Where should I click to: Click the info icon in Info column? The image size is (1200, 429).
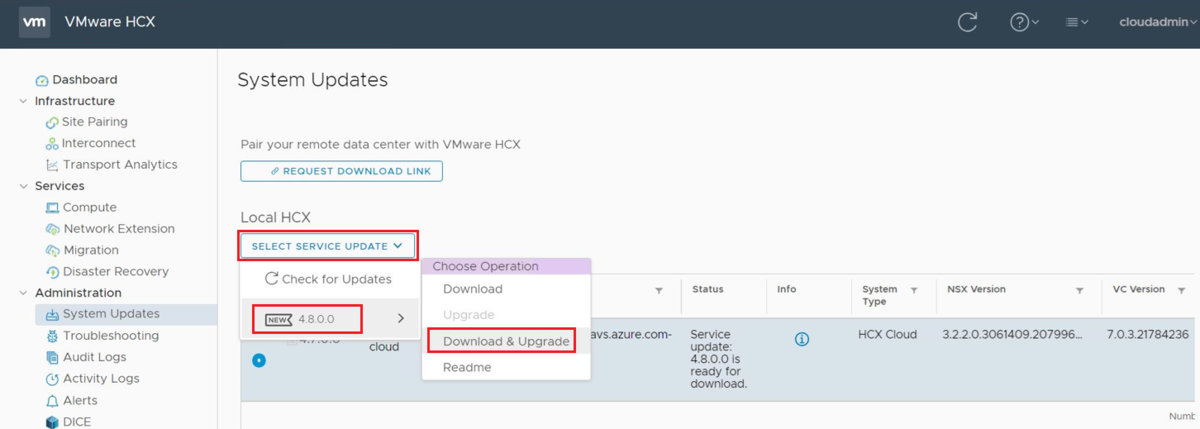(801, 339)
